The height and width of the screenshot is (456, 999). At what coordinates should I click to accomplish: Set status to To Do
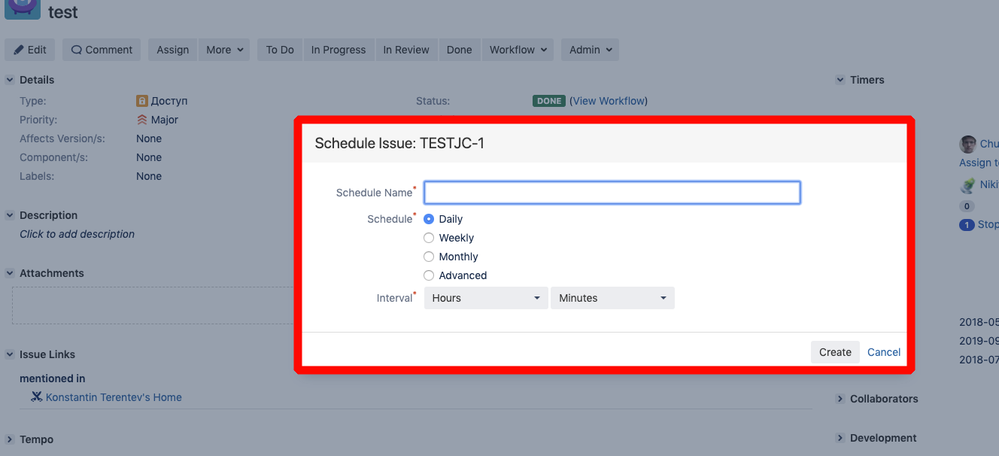click(280, 50)
